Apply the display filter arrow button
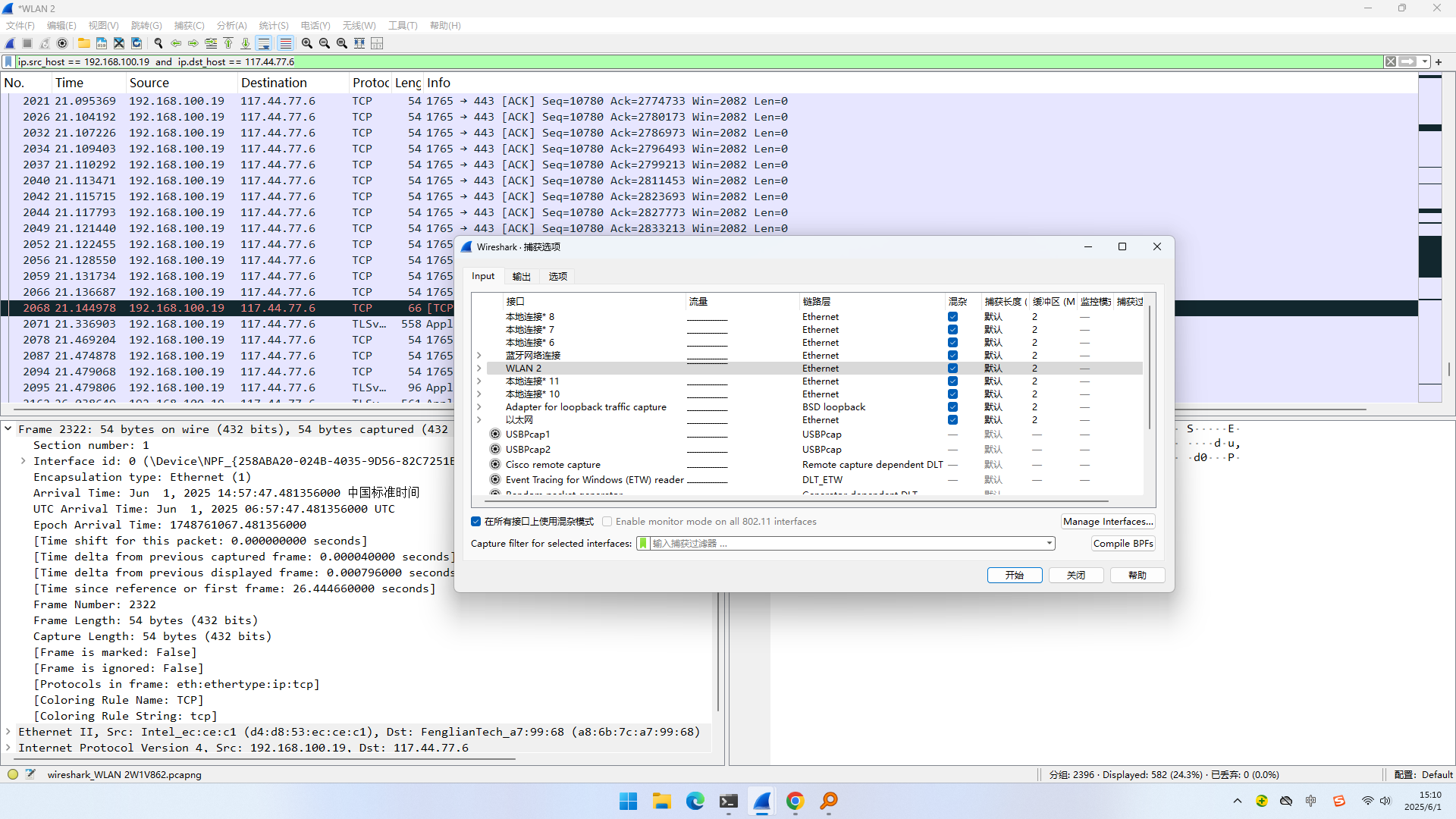 pos(1407,61)
